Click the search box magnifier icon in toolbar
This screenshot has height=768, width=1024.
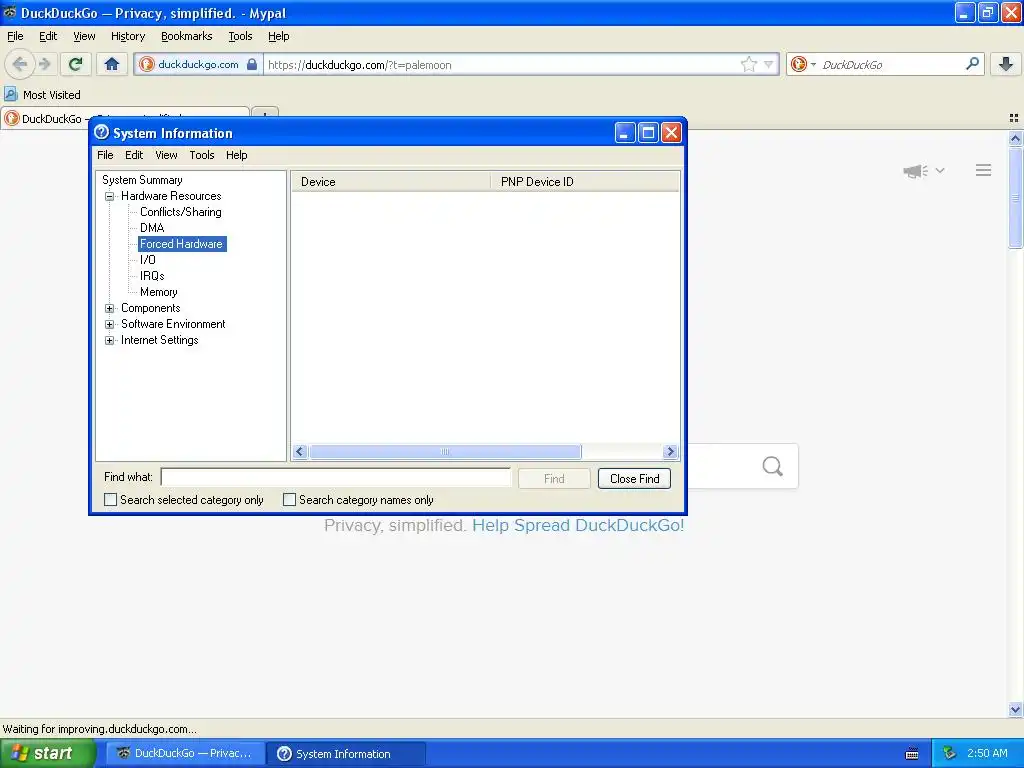pos(972,64)
